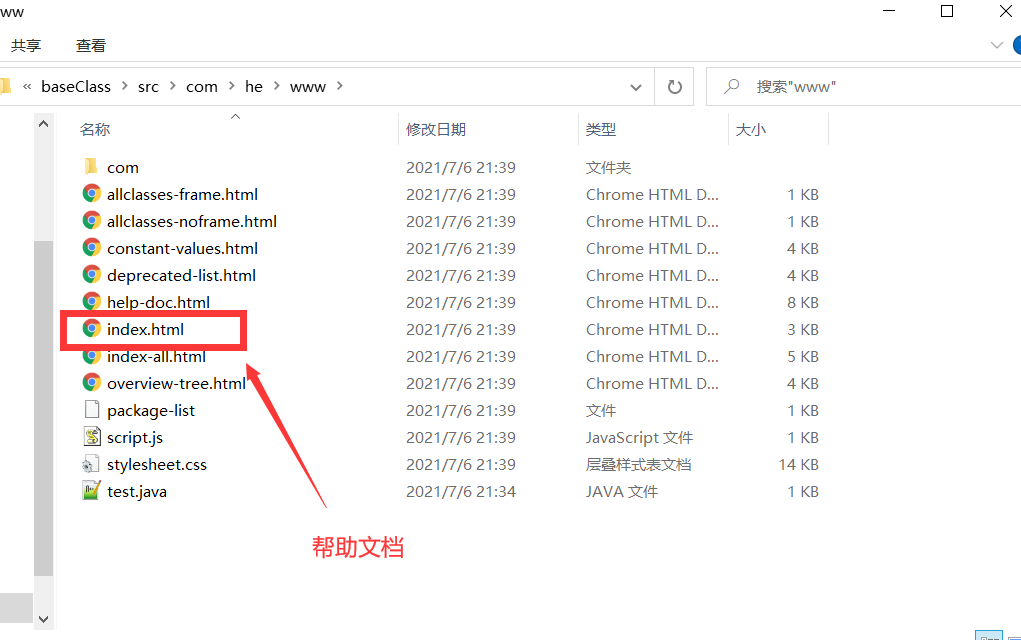This screenshot has height=640, width=1021.
Task: Click the stylesheet.css file icon
Action: point(91,464)
